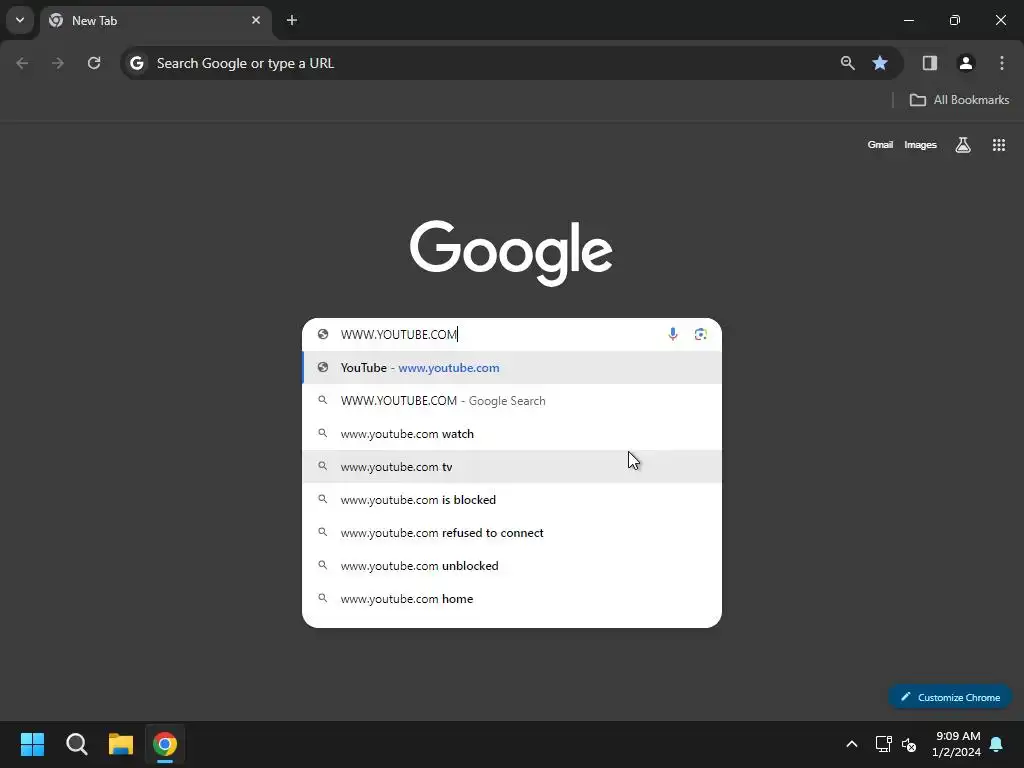This screenshot has width=1024, height=768.
Task: Go forward with the forward arrow
Action: [58, 63]
